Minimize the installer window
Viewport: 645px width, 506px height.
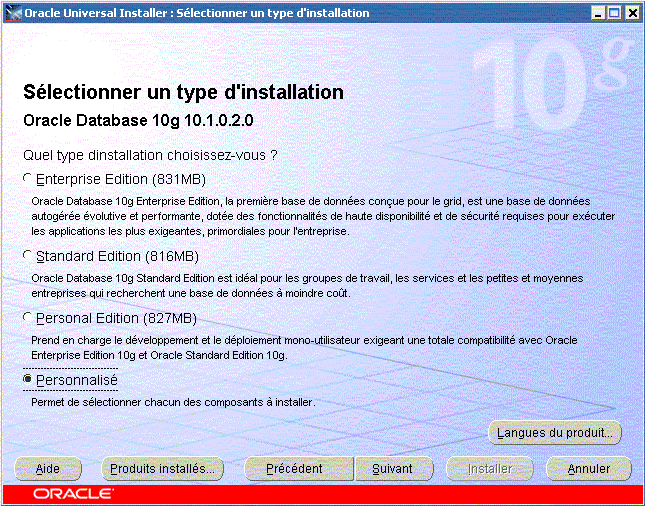pos(597,13)
